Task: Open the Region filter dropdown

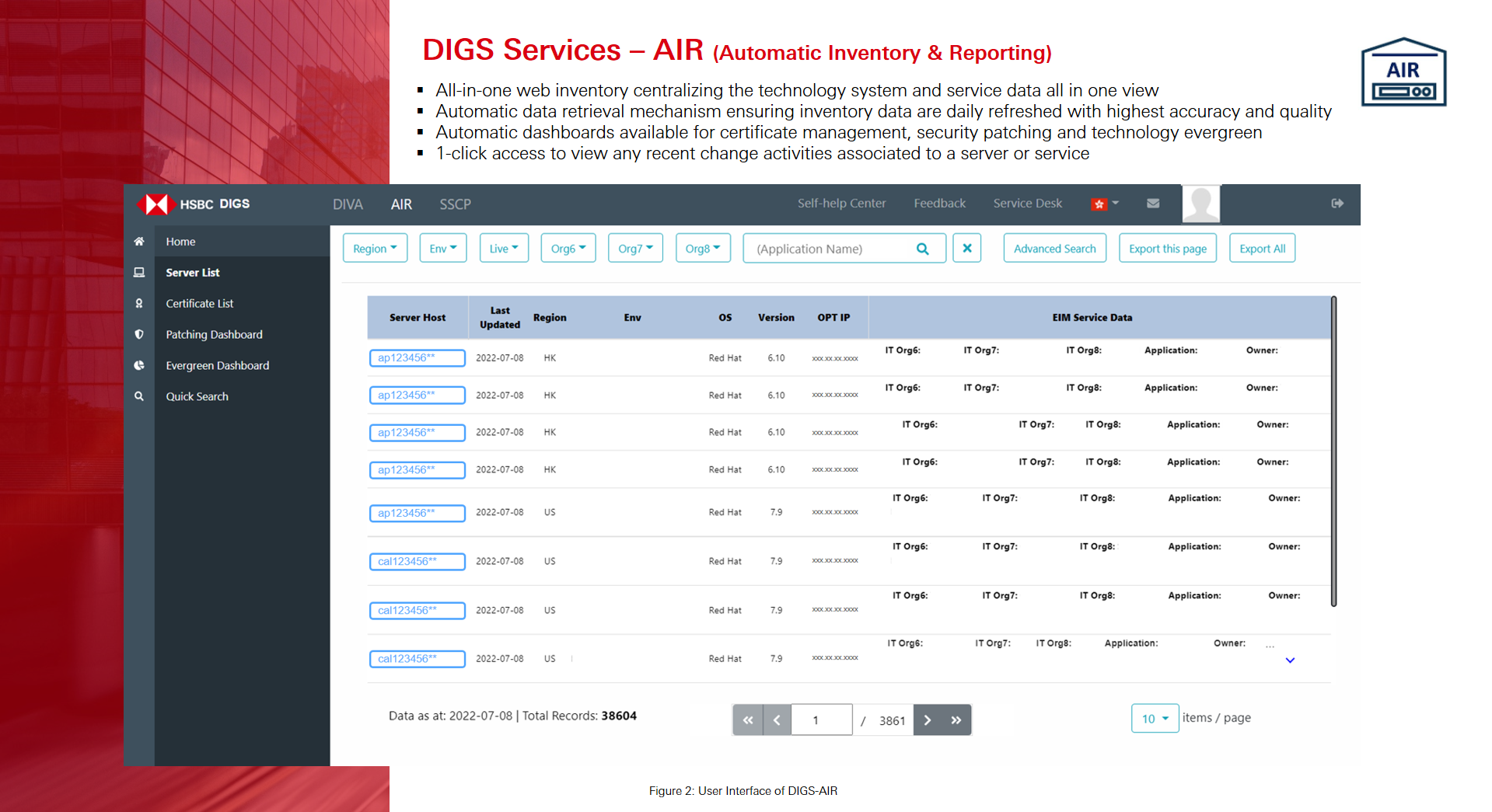Action: pyautogui.click(x=375, y=249)
